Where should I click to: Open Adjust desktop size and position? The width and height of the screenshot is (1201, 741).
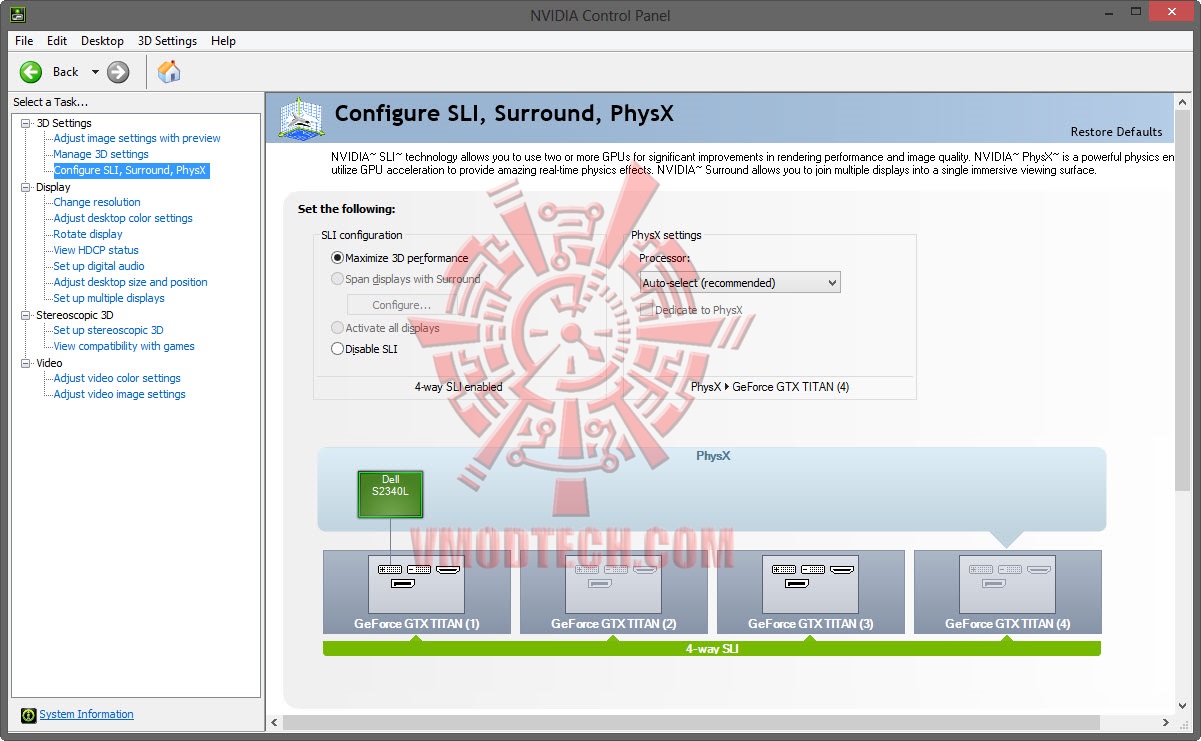pos(130,282)
